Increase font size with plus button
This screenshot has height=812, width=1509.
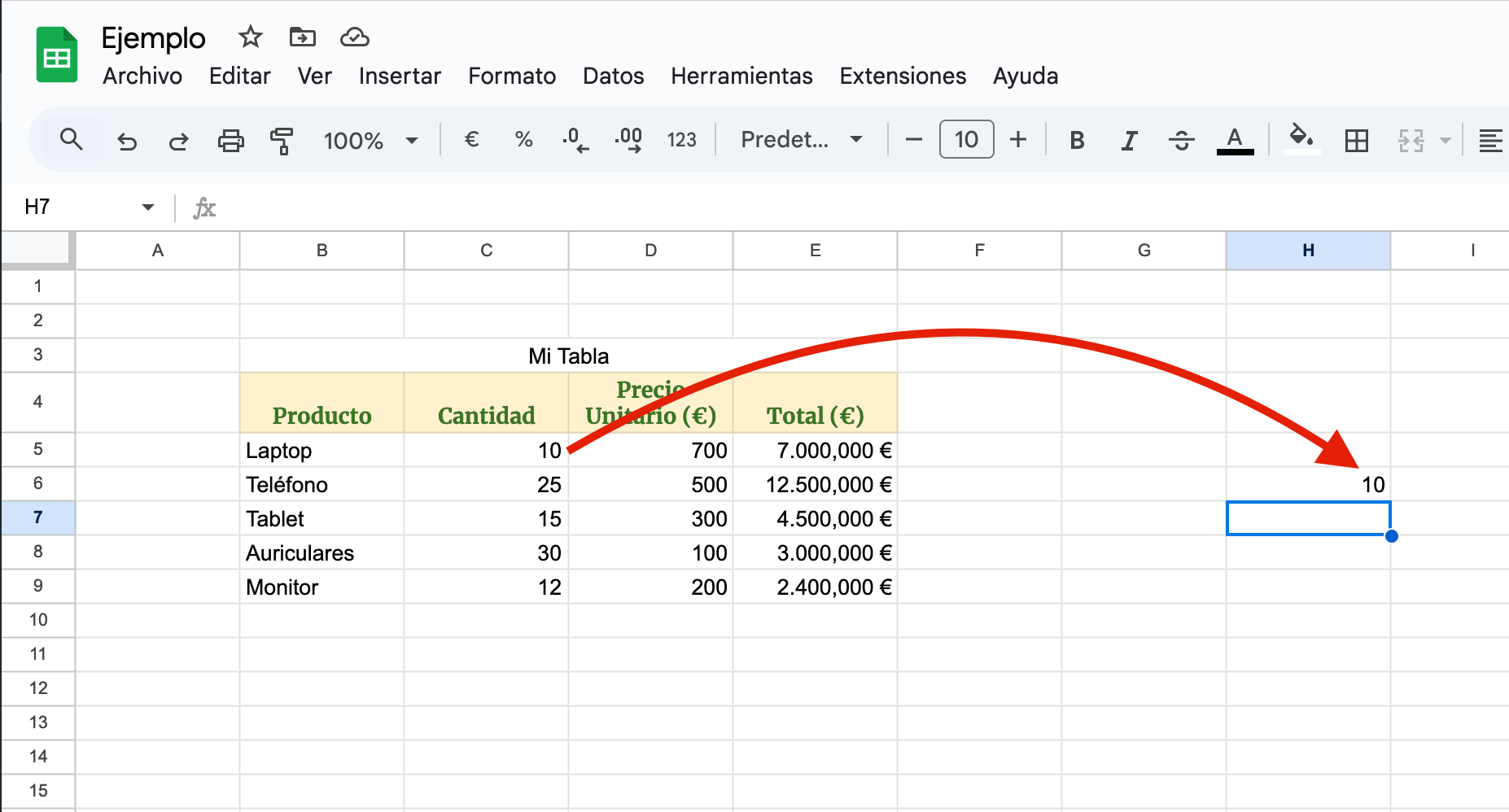(x=1017, y=140)
